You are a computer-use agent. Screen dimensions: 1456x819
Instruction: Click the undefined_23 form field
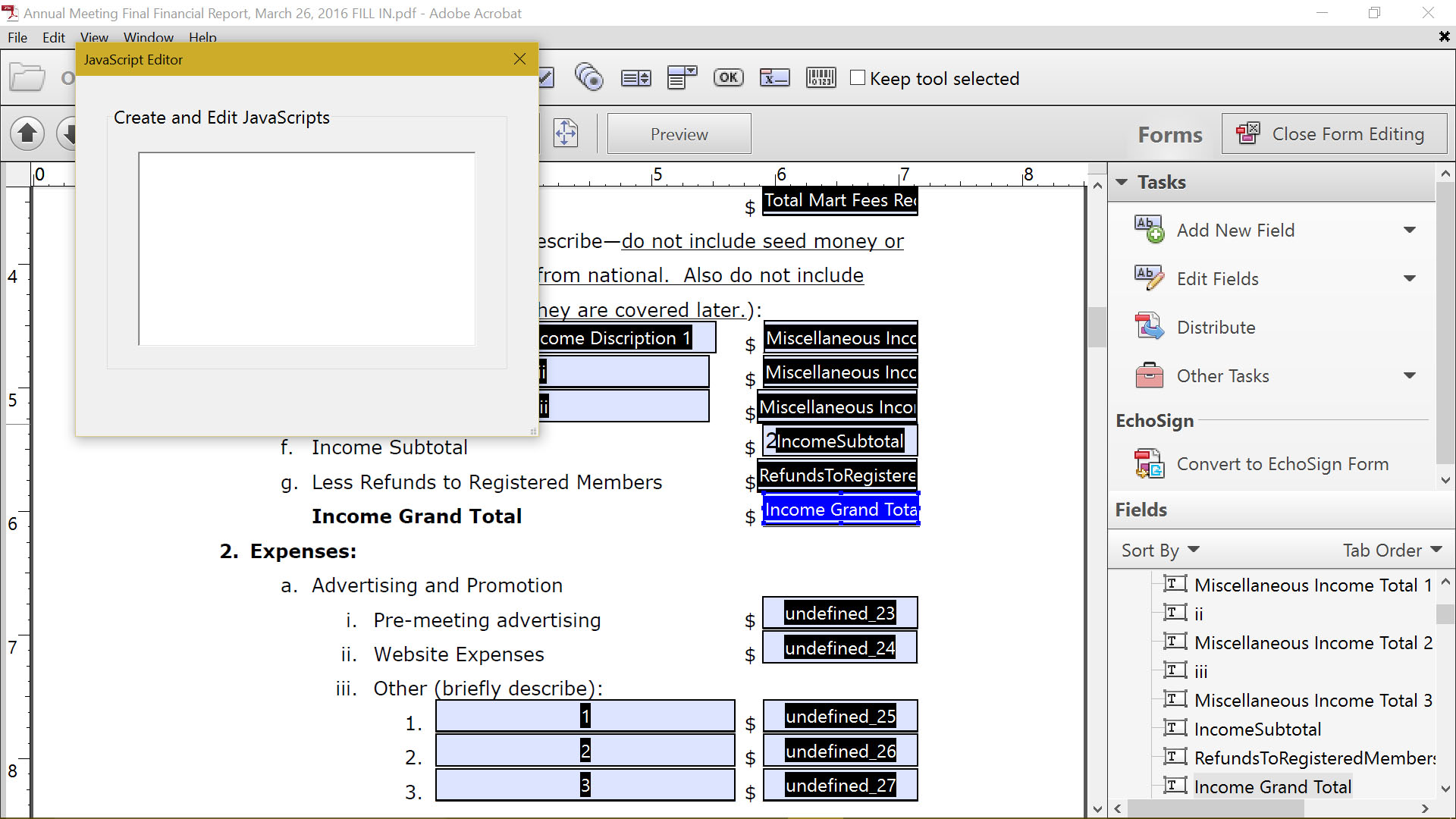pyautogui.click(x=839, y=613)
